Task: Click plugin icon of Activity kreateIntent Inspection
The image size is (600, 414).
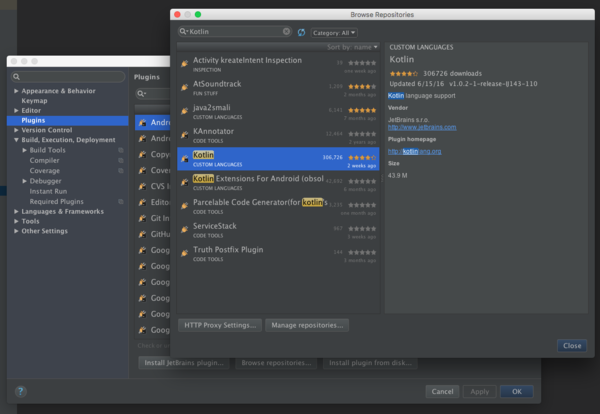Action: tap(184, 64)
